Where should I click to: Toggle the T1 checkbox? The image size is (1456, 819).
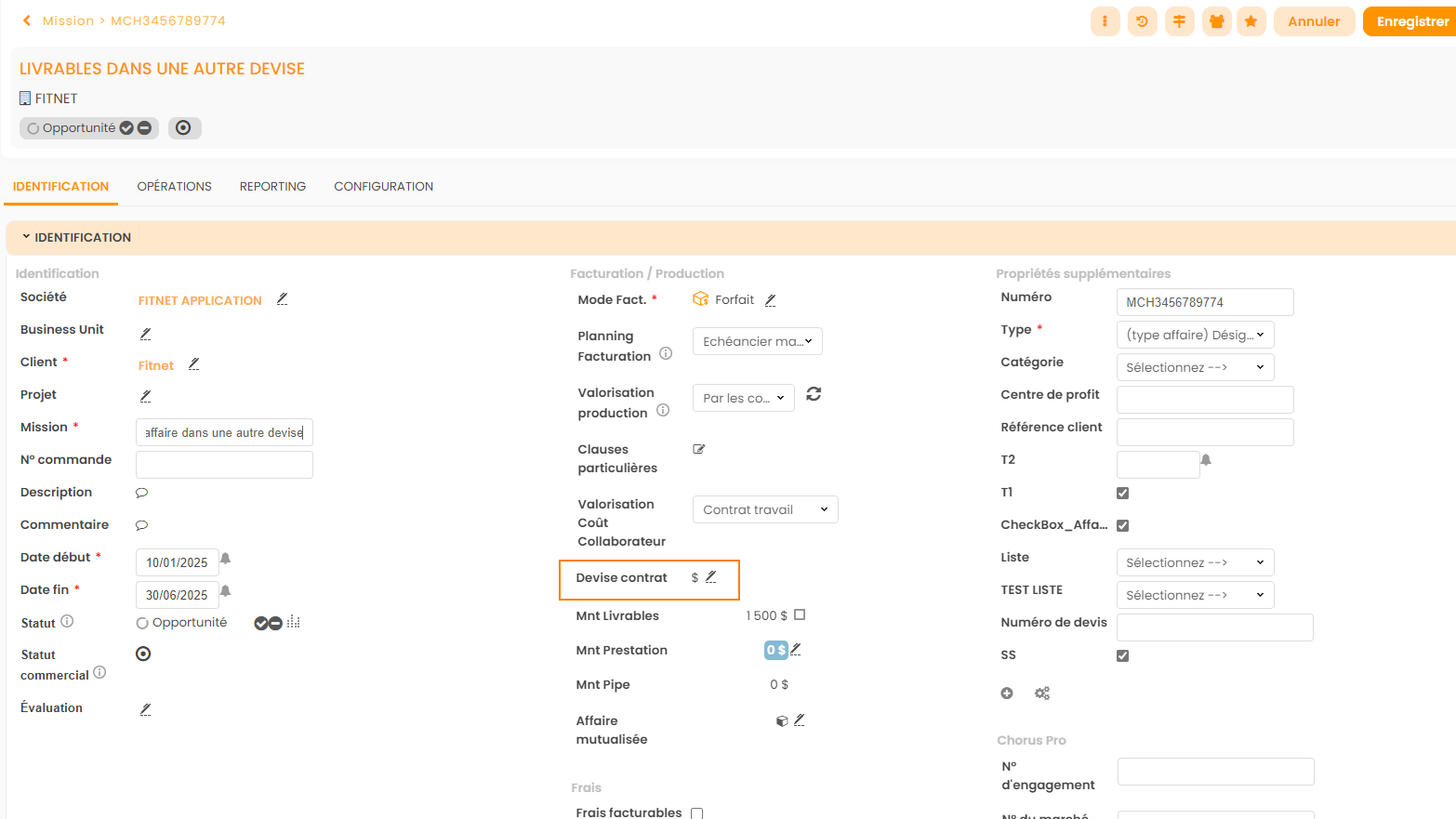tap(1122, 493)
